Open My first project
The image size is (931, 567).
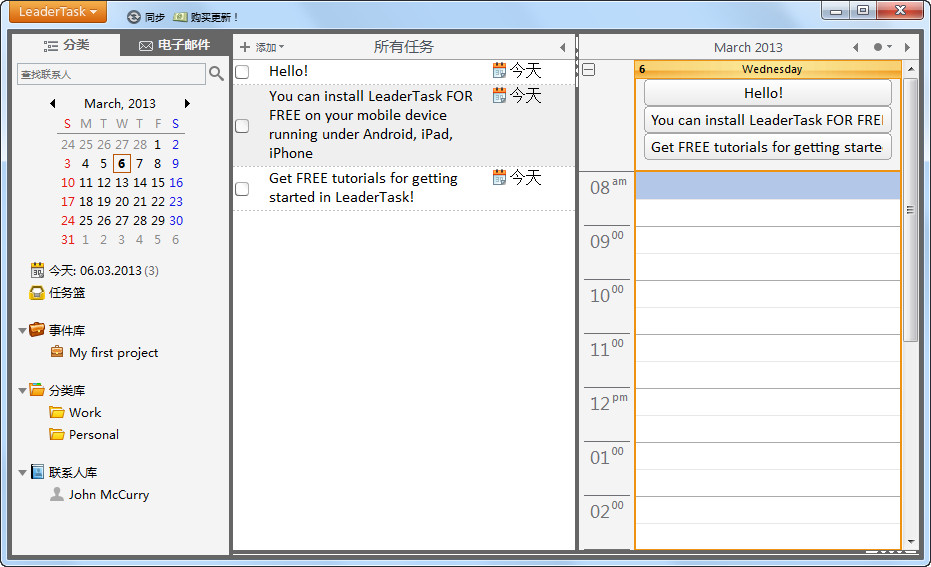point(113,353)
